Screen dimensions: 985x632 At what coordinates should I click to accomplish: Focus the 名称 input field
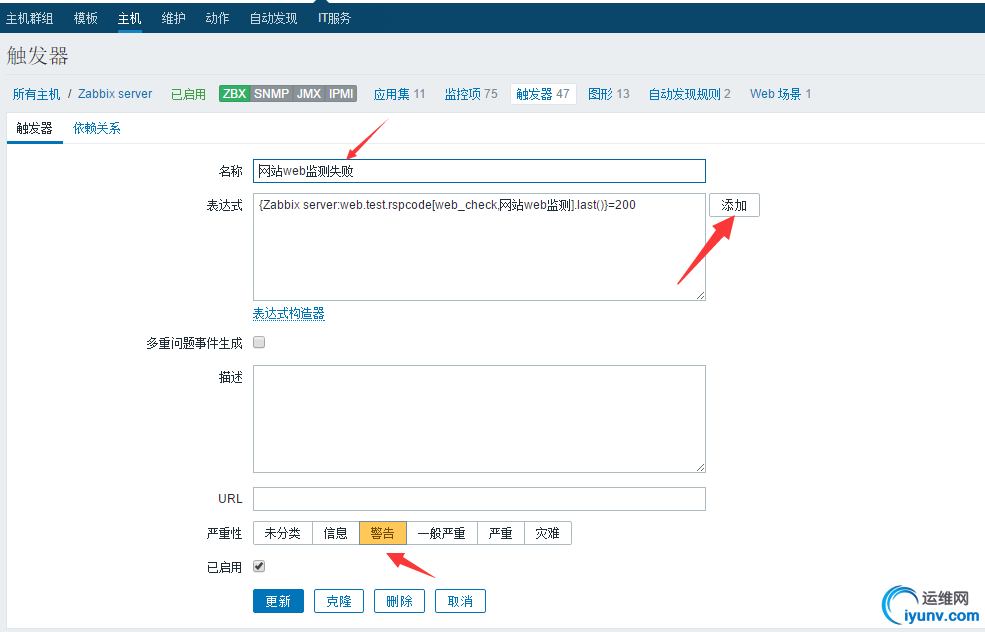click(479, 171)
